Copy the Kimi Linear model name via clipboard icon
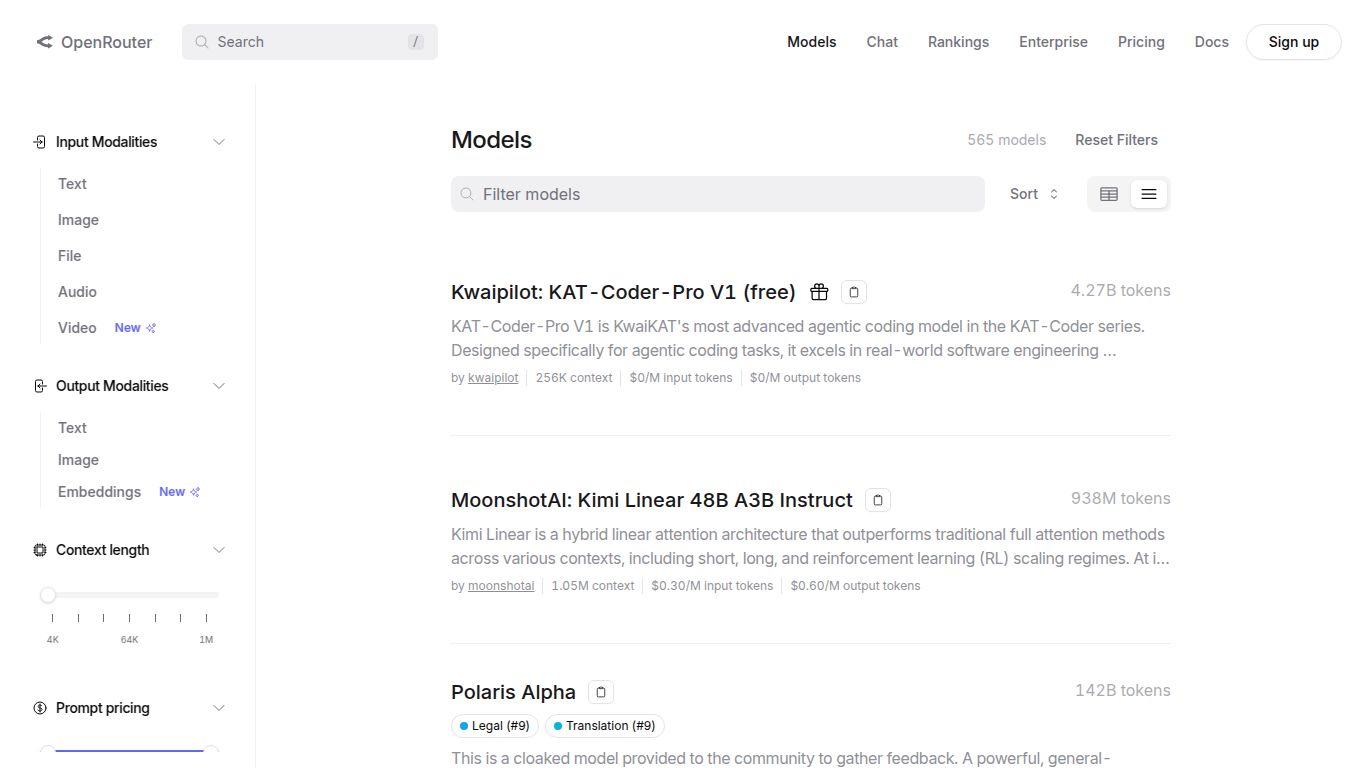This screenshot has height=768, width=1366. (877, 499)
